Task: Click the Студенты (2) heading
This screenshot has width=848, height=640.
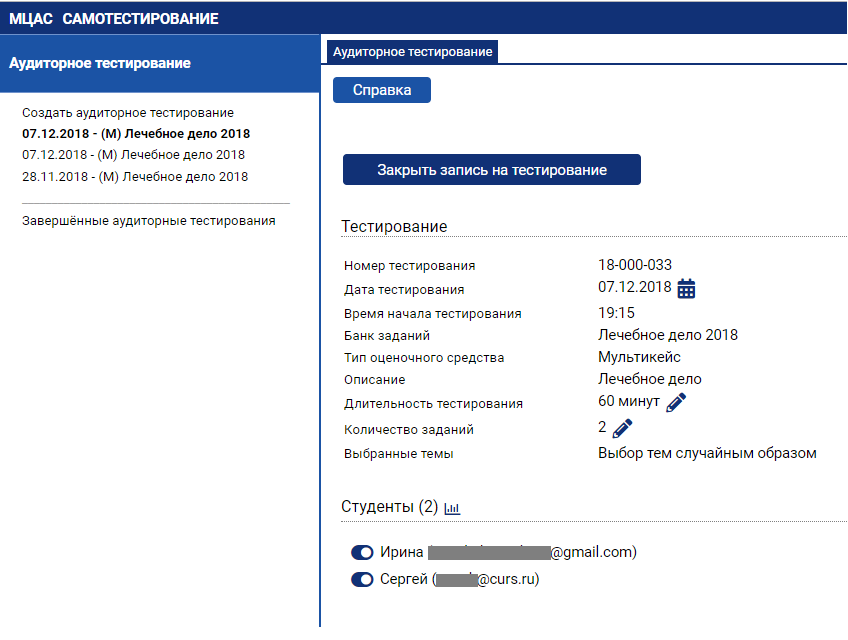Action: coord(389,507)
